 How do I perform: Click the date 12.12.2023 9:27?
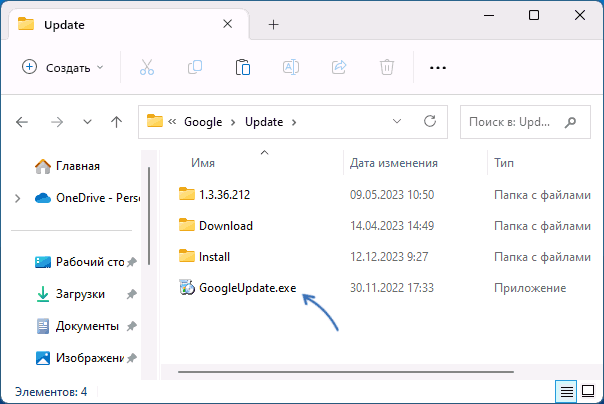tap(389, 257)
